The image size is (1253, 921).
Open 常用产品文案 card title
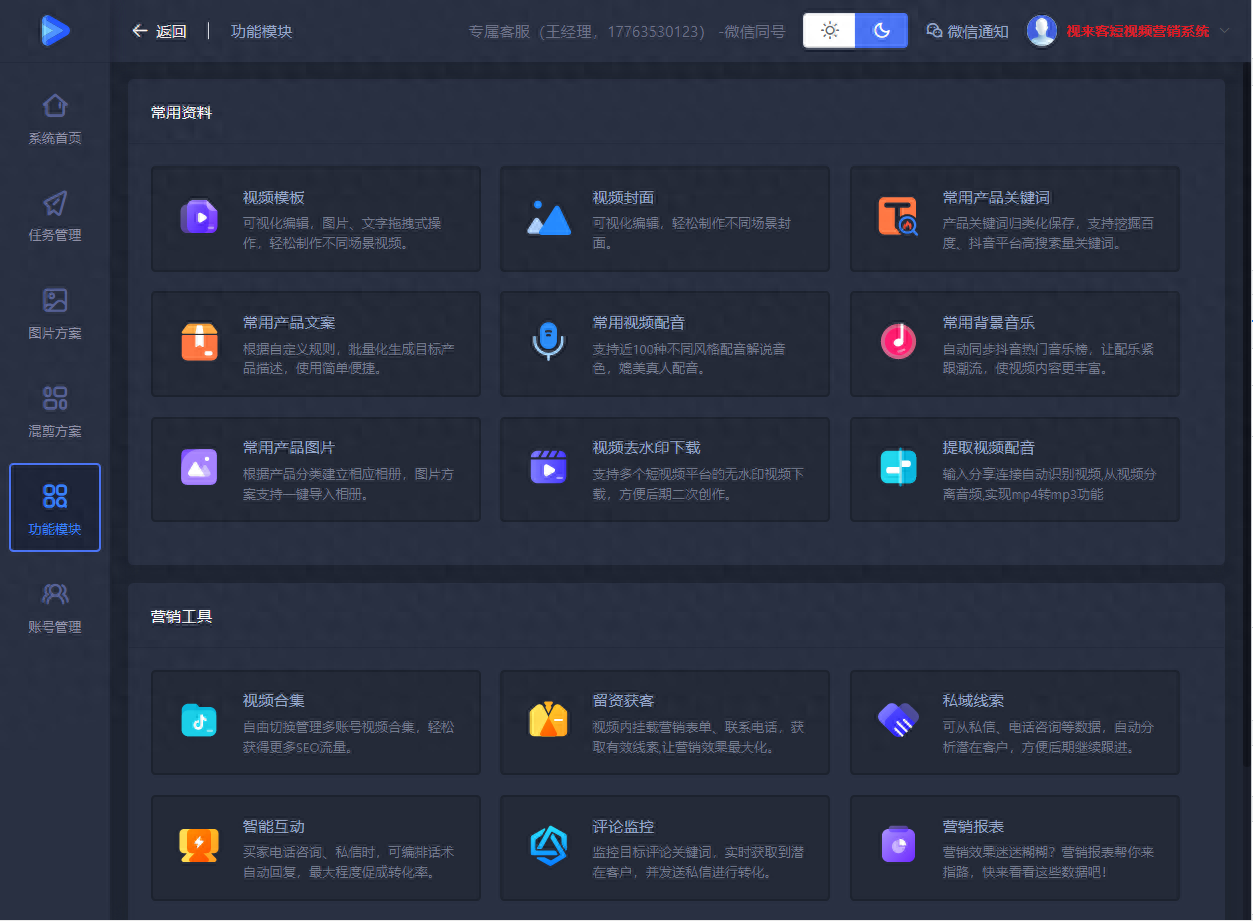tap(289, 322)
